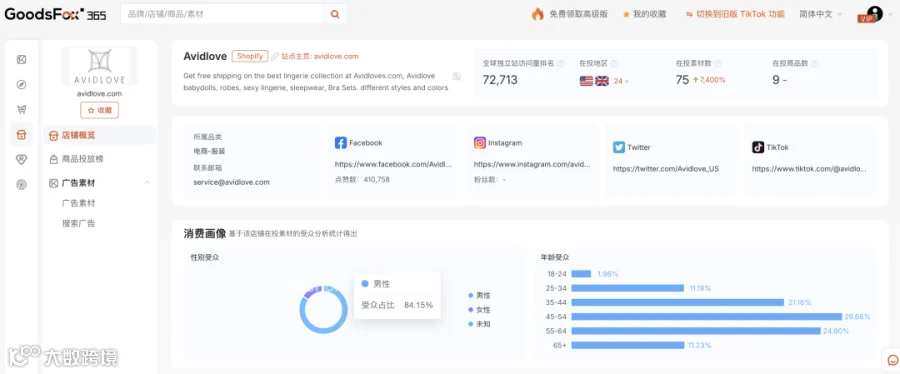The height and width of the screenshot is (374, 900).
Task: Click the Shopify tag
Action: (250, 56)
